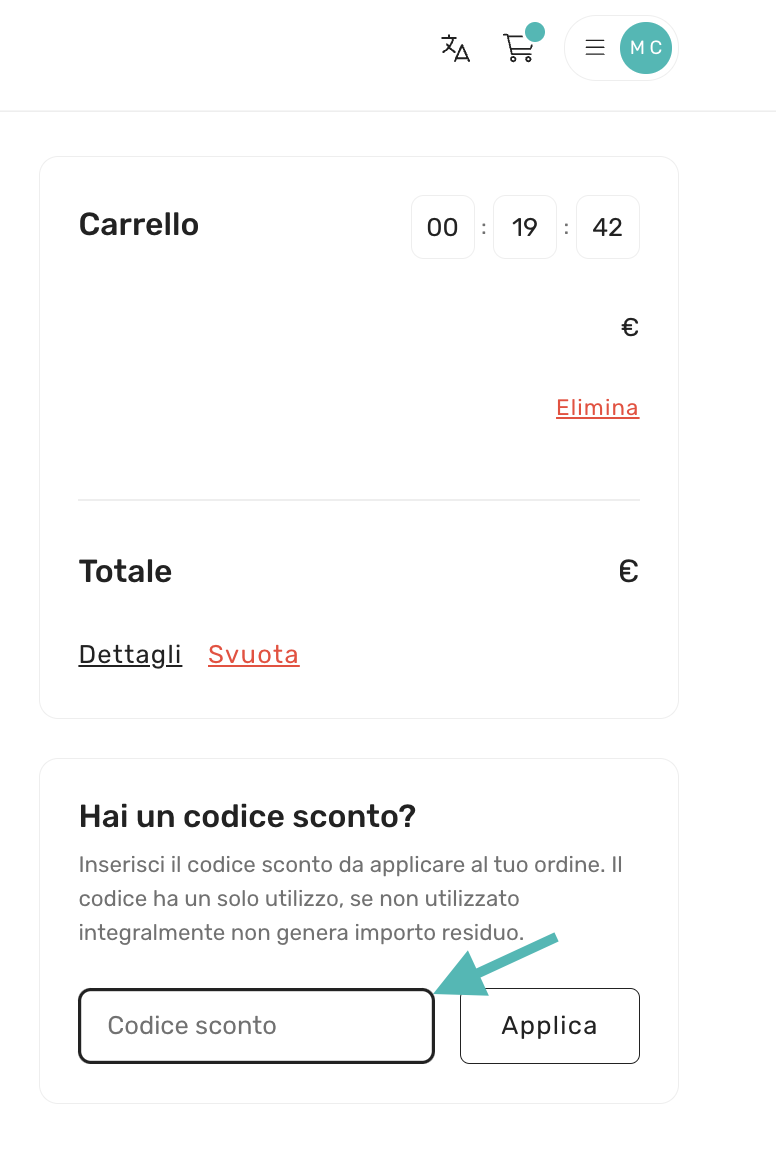Click the discount code description text
776x1160 pixels.
tap(350, 898)
